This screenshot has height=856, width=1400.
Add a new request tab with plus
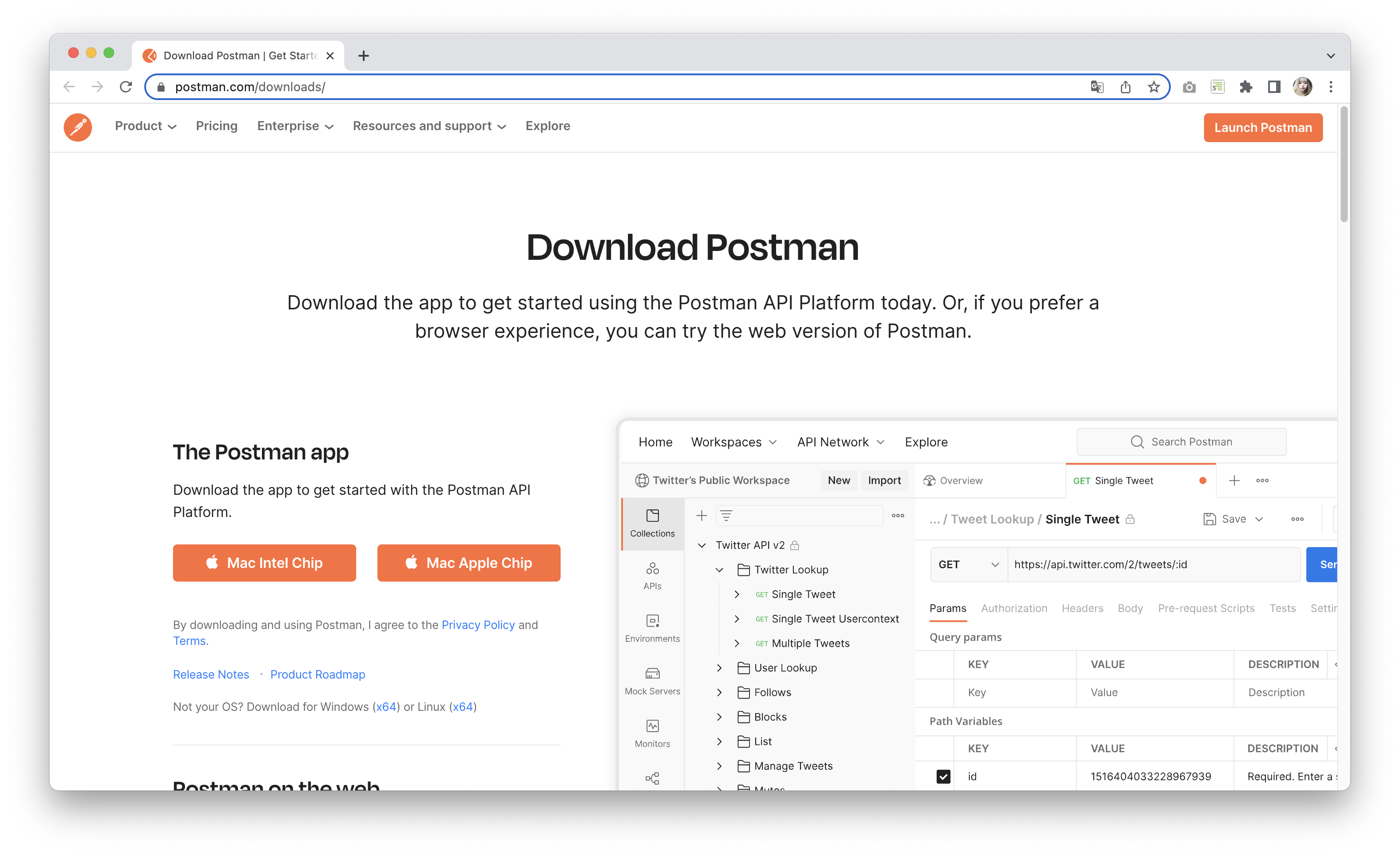[x=1234, y=480]
